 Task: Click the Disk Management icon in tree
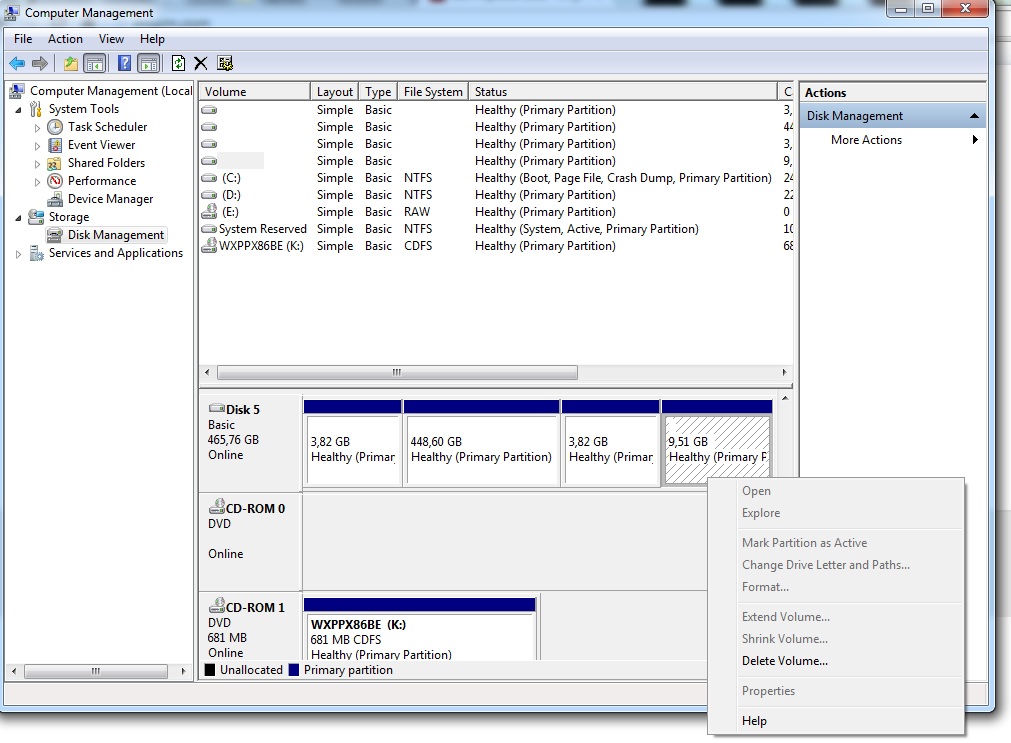(55, 235)
